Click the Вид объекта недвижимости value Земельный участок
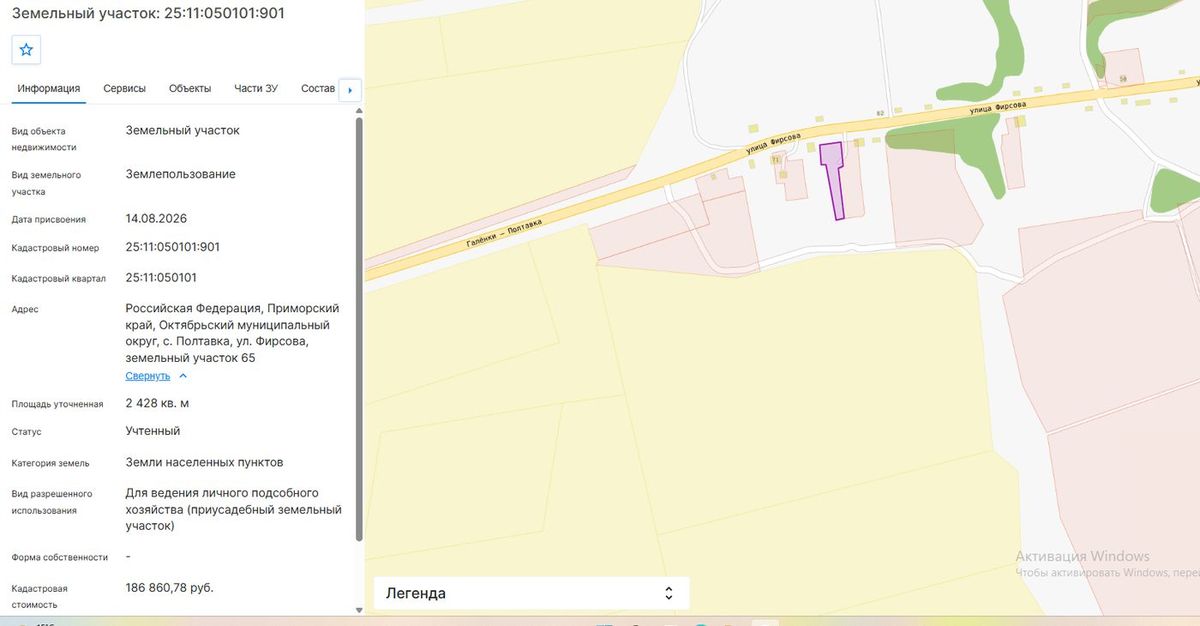This screenshot has width=1200, height=626. point(183,130)
